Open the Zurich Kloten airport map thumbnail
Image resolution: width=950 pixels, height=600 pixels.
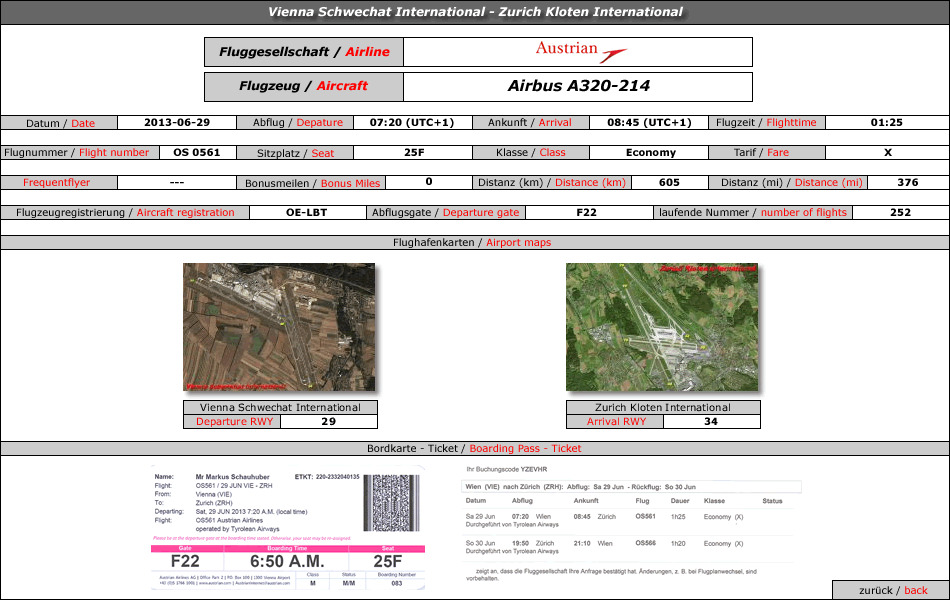pos(662,327)
